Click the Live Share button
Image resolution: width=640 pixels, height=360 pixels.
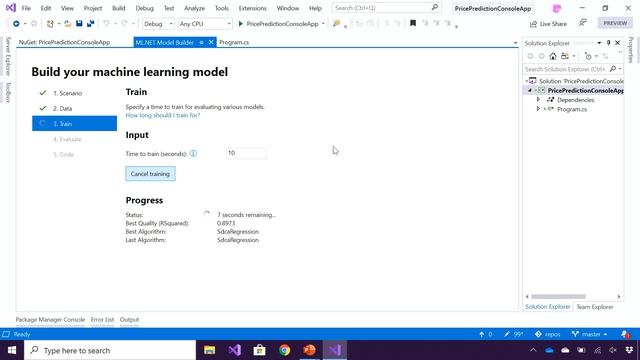[548, 24]
